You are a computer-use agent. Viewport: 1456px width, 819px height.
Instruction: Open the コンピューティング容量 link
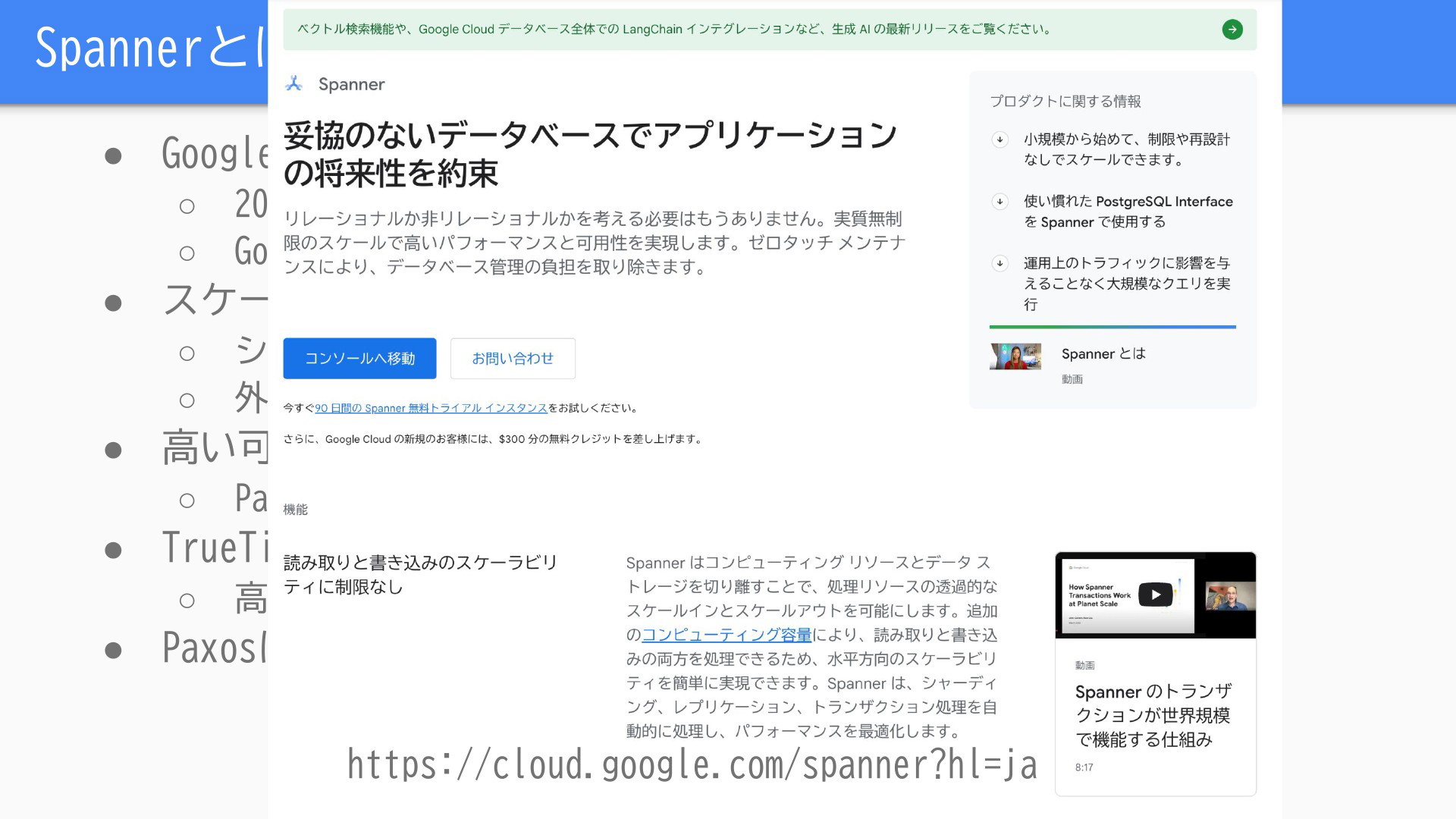[726, 635]
